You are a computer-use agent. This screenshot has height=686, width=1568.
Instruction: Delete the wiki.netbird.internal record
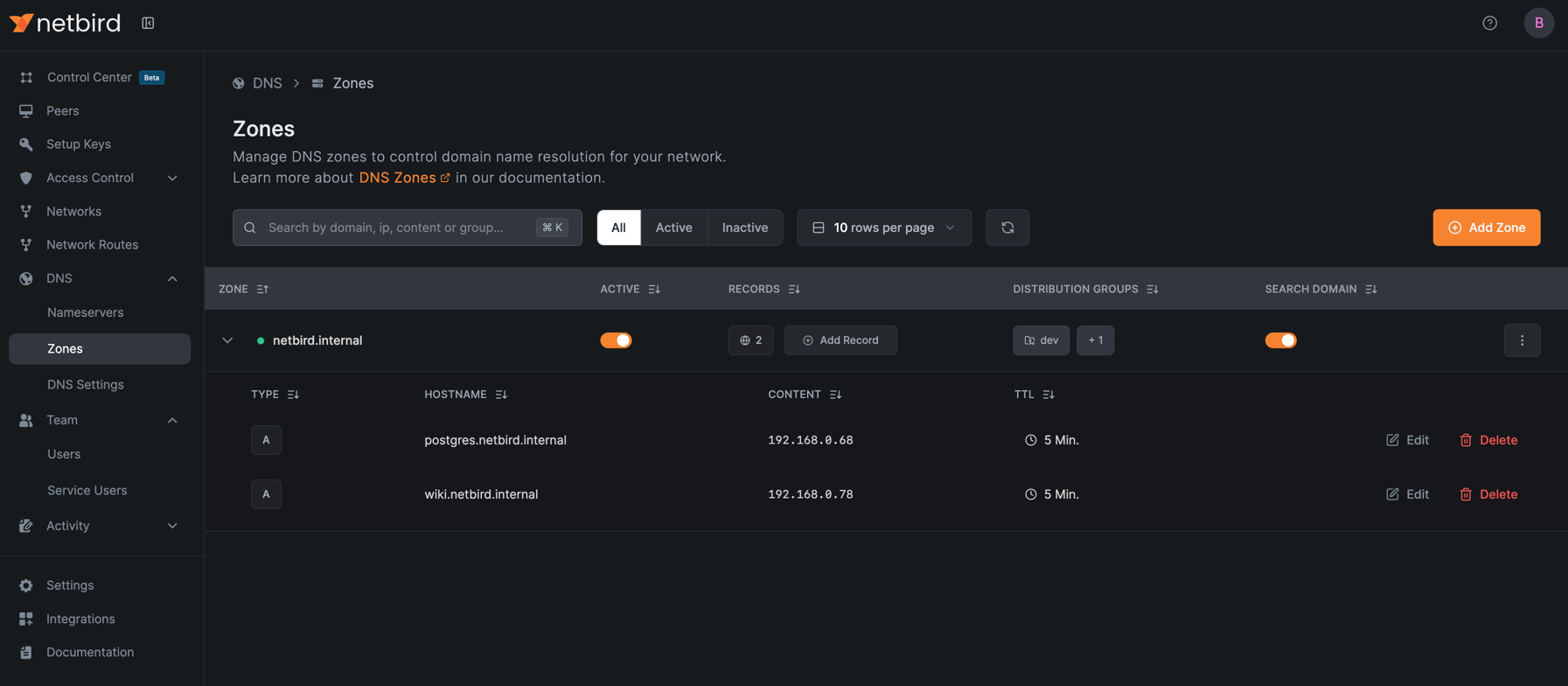pos(1488,494)
